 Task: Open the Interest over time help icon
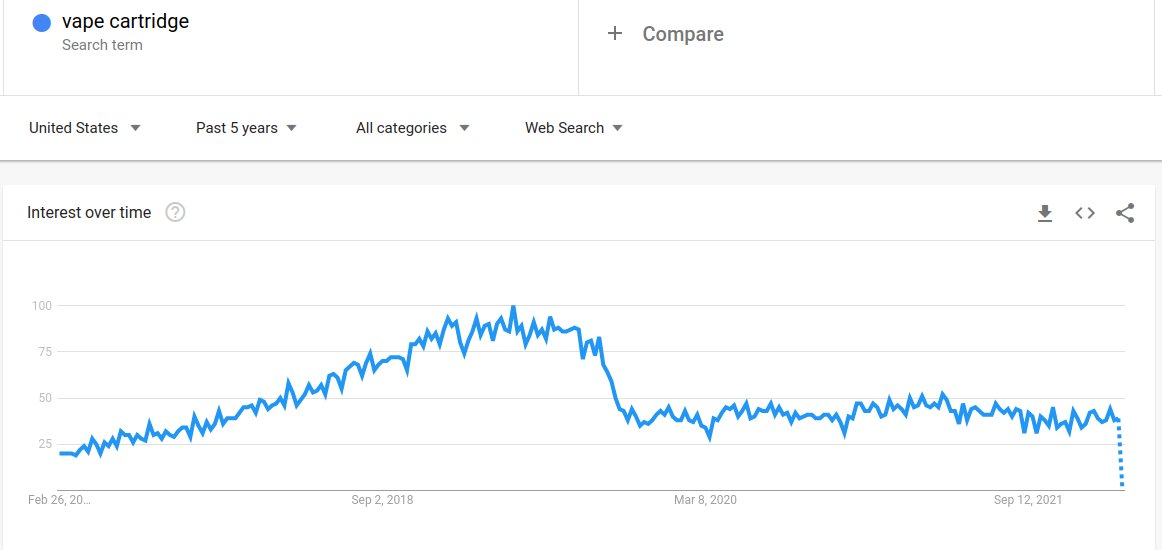click(175, 212)
